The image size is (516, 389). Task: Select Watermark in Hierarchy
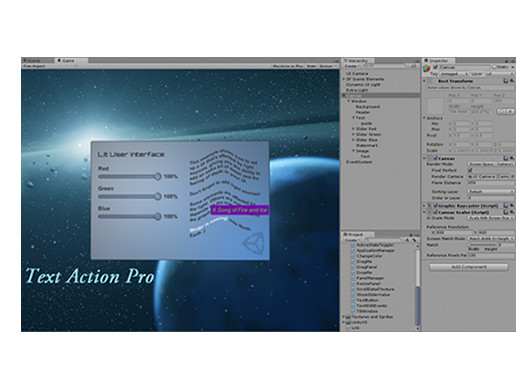coord(367,145)
